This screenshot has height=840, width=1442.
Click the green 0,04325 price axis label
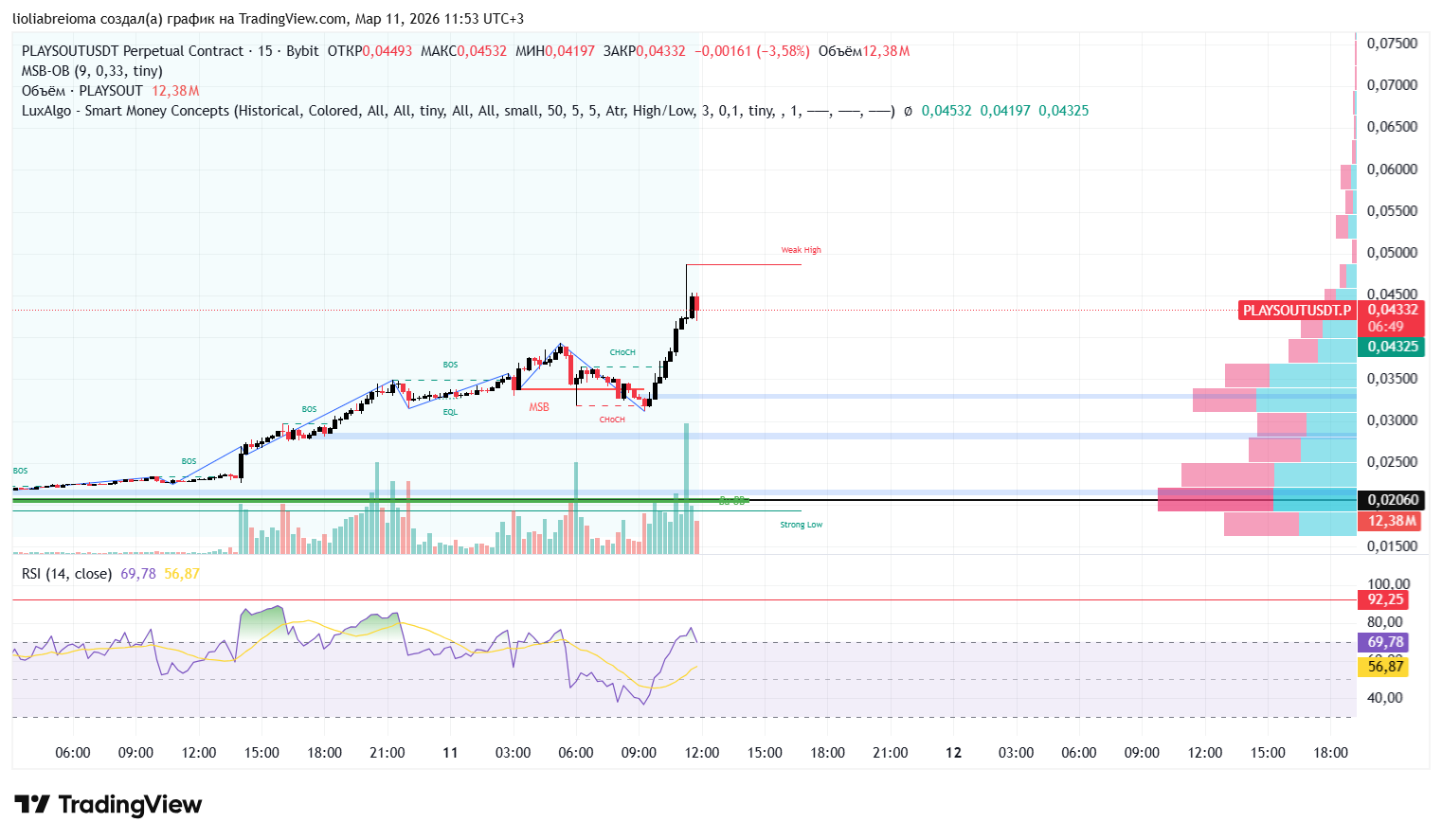click(1392, 347)
